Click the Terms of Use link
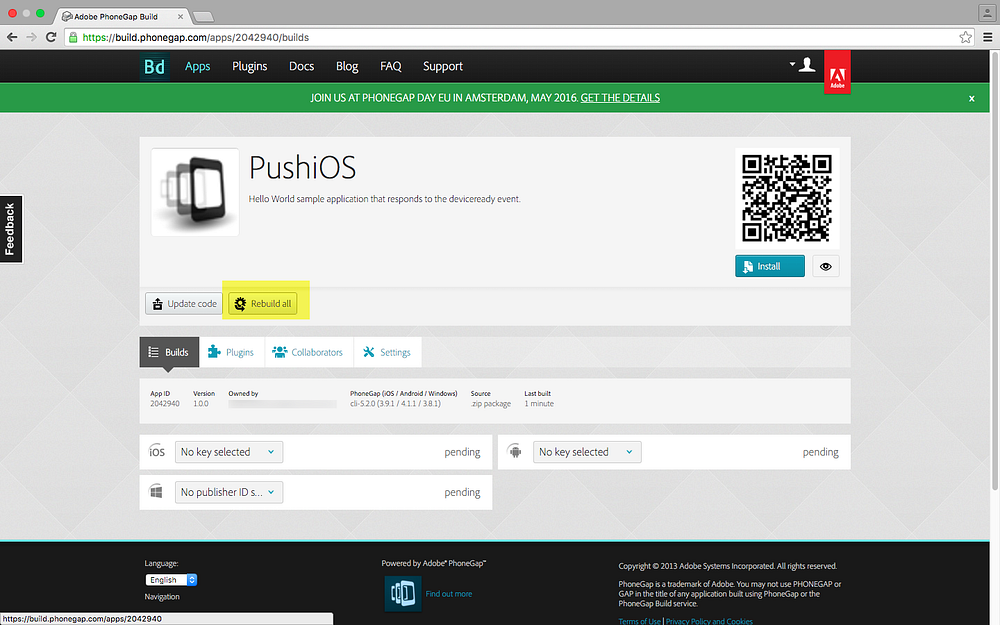 [640, 621]
